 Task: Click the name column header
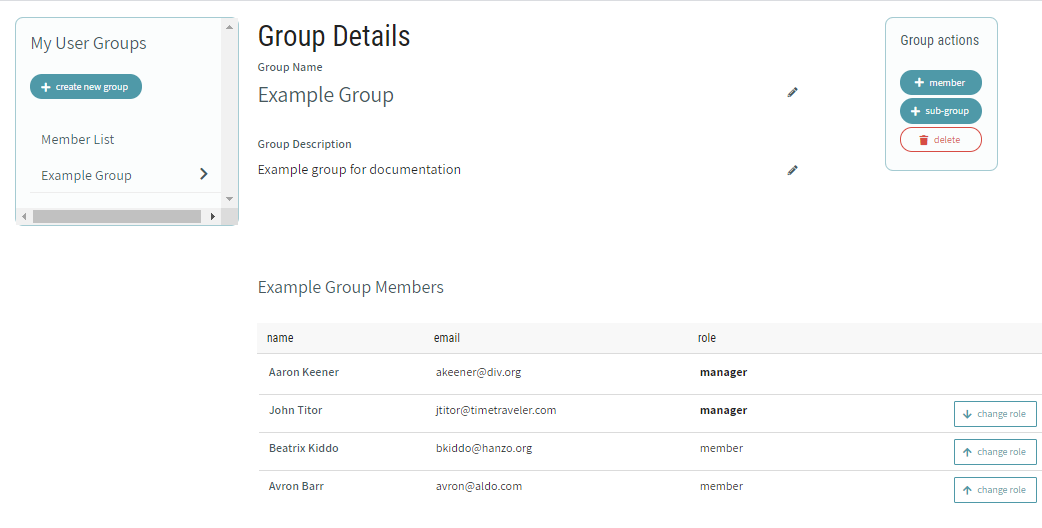tap(280, 338)
